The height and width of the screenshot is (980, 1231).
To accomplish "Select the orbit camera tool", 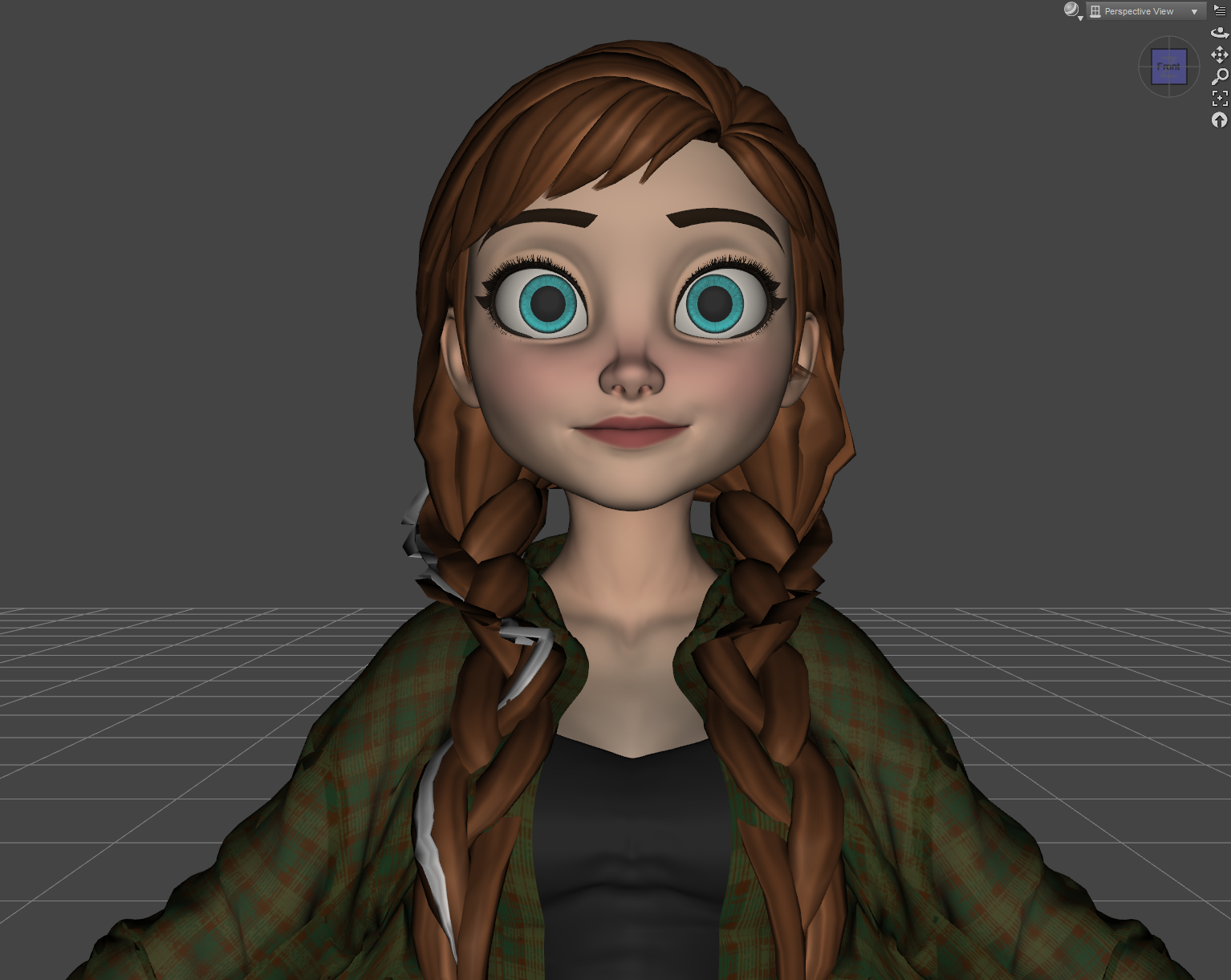I will 1220,33.
